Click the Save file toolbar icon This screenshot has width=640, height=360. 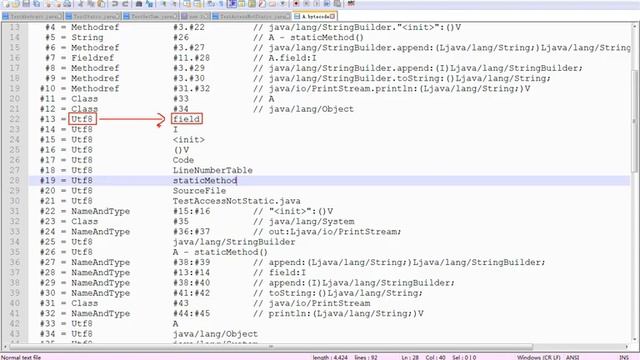click(26, 4)
